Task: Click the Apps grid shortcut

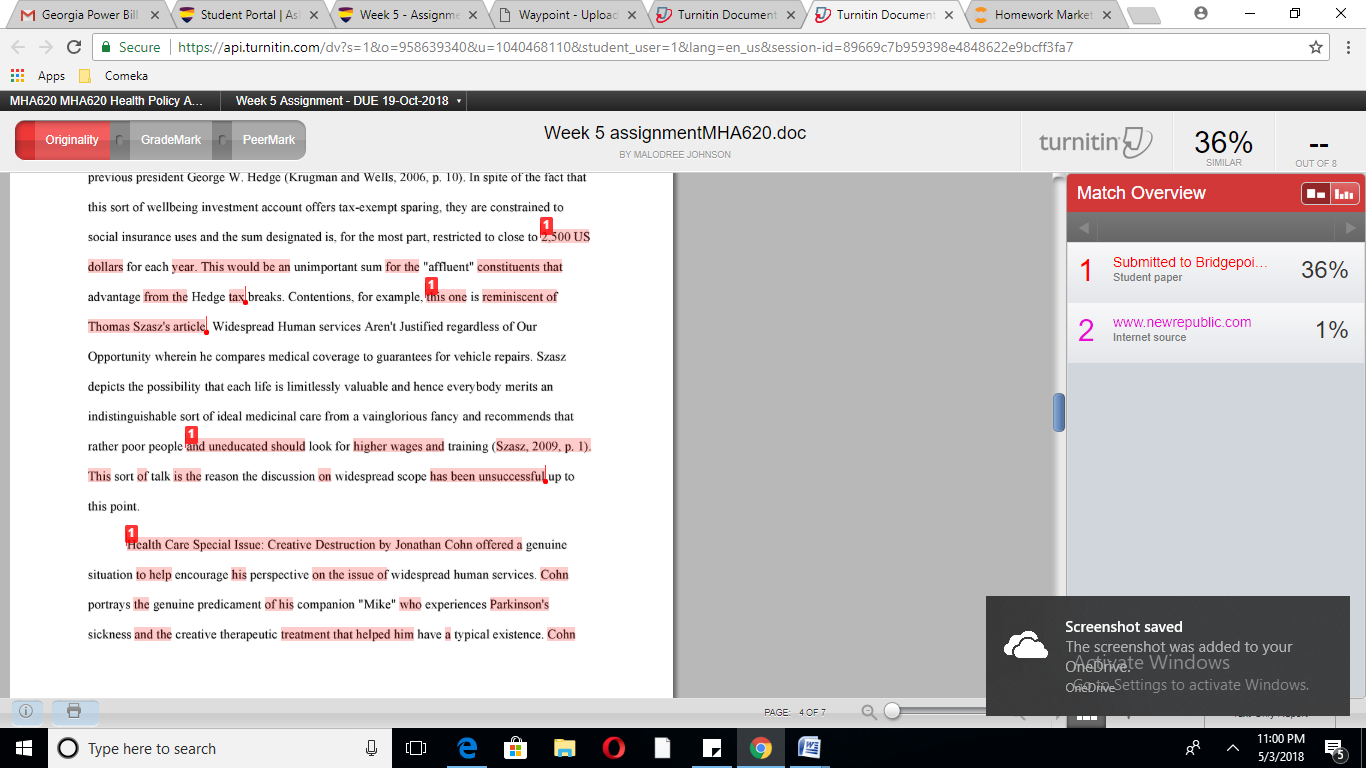Action: point(38,76)
